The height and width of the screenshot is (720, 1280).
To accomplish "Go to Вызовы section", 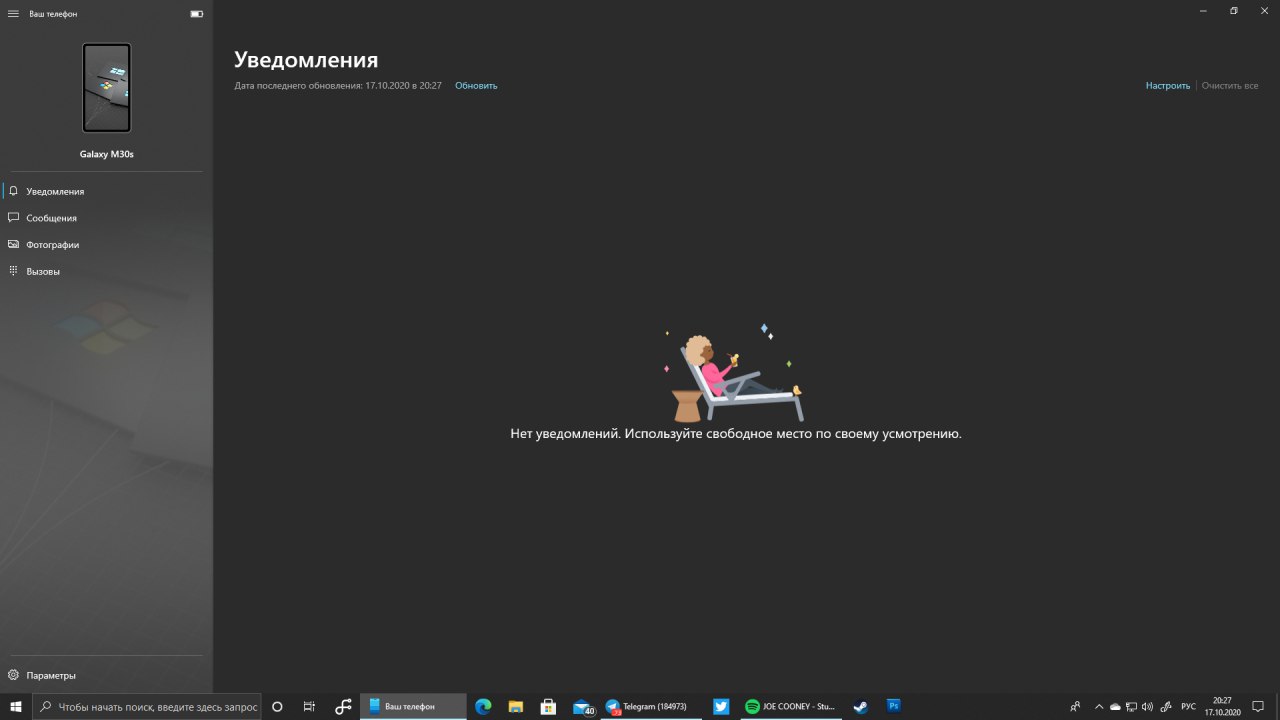I will click(x=106, y=272).
